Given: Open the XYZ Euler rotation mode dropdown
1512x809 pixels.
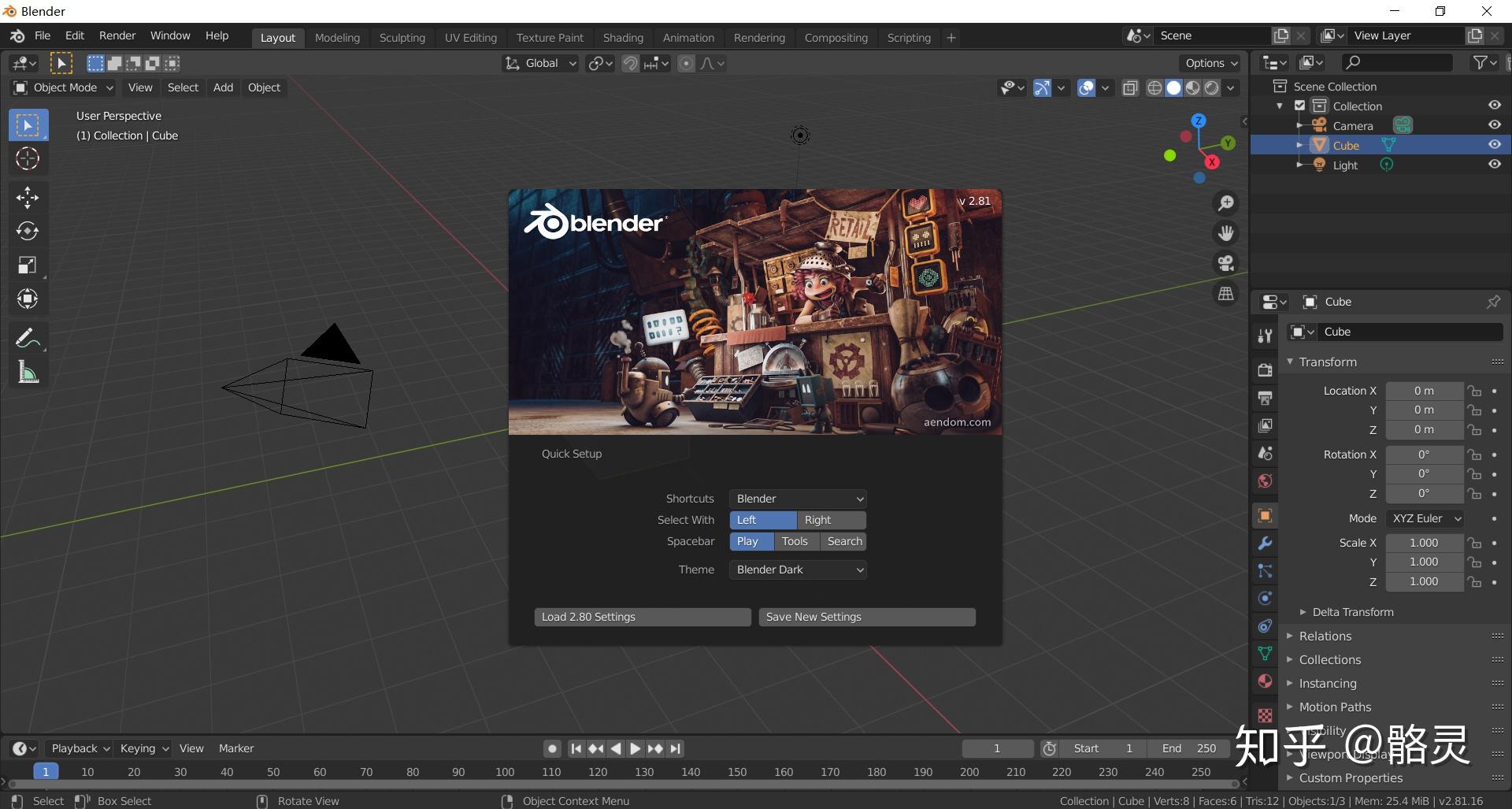Looking at the screenshot, I should pos(1425,518).
